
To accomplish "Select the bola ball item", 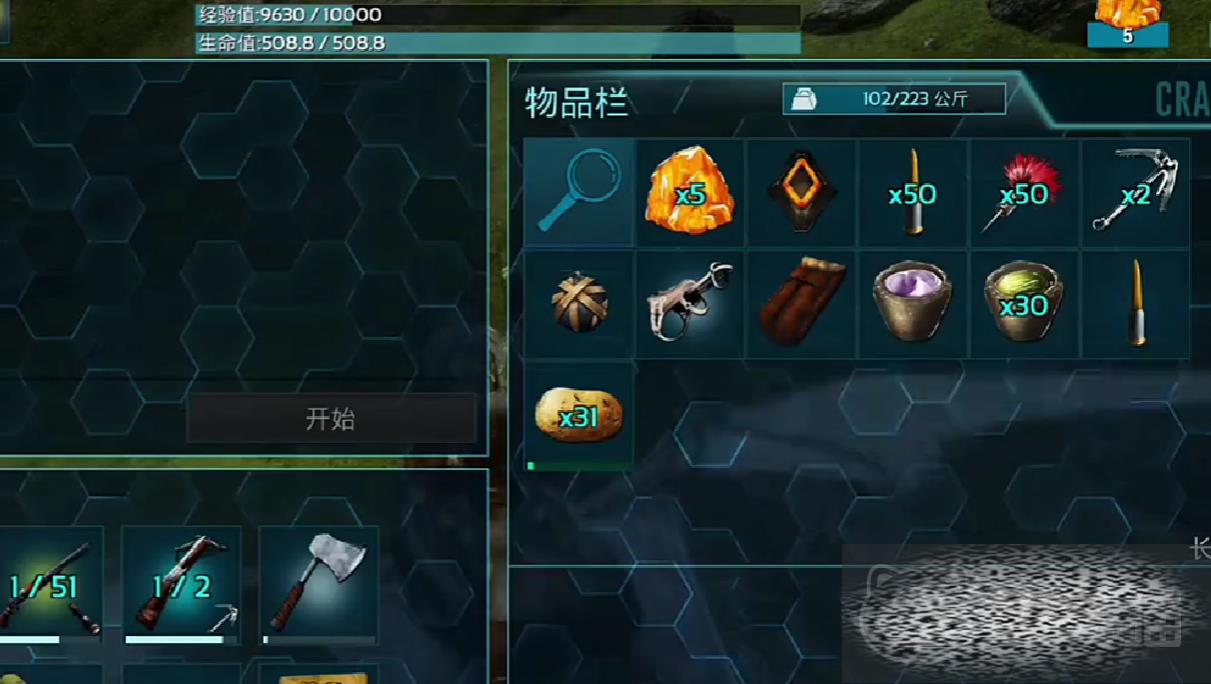I will [579, 304].
